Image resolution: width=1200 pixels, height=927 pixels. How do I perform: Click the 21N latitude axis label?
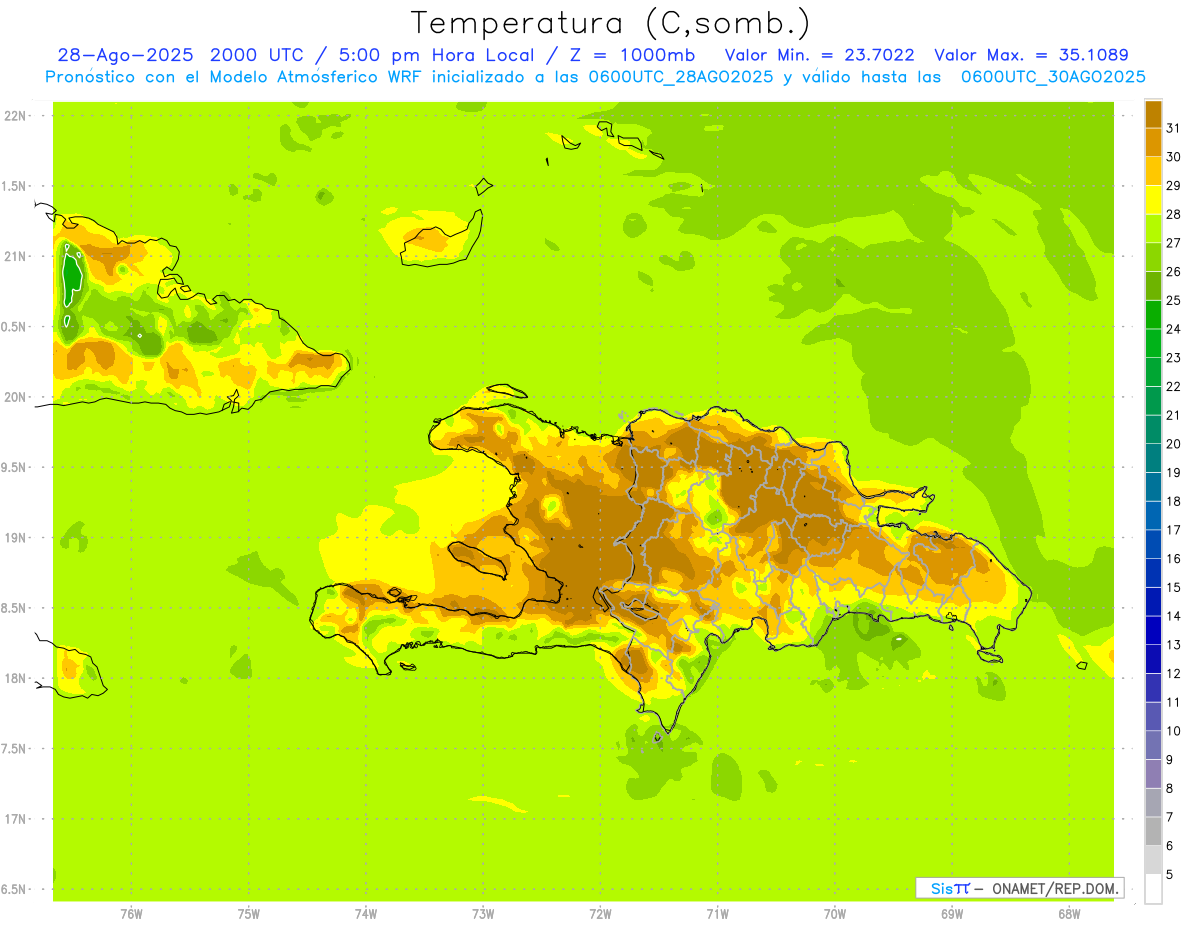click(16, 256)
